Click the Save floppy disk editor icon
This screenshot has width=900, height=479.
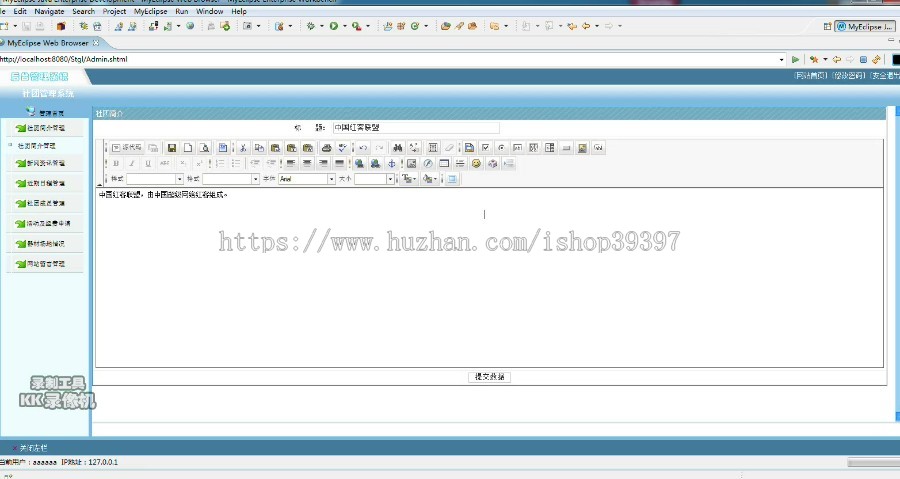tap(172, 148)
